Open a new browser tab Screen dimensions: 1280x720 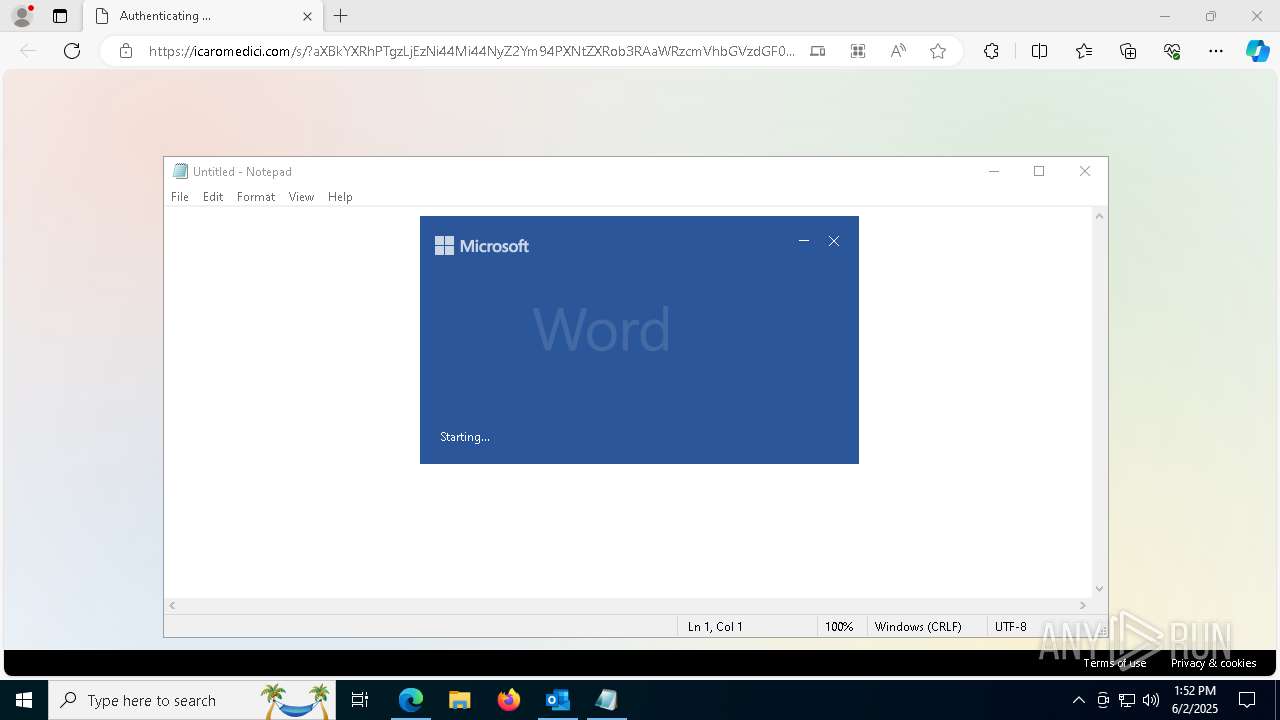[340, 16]
